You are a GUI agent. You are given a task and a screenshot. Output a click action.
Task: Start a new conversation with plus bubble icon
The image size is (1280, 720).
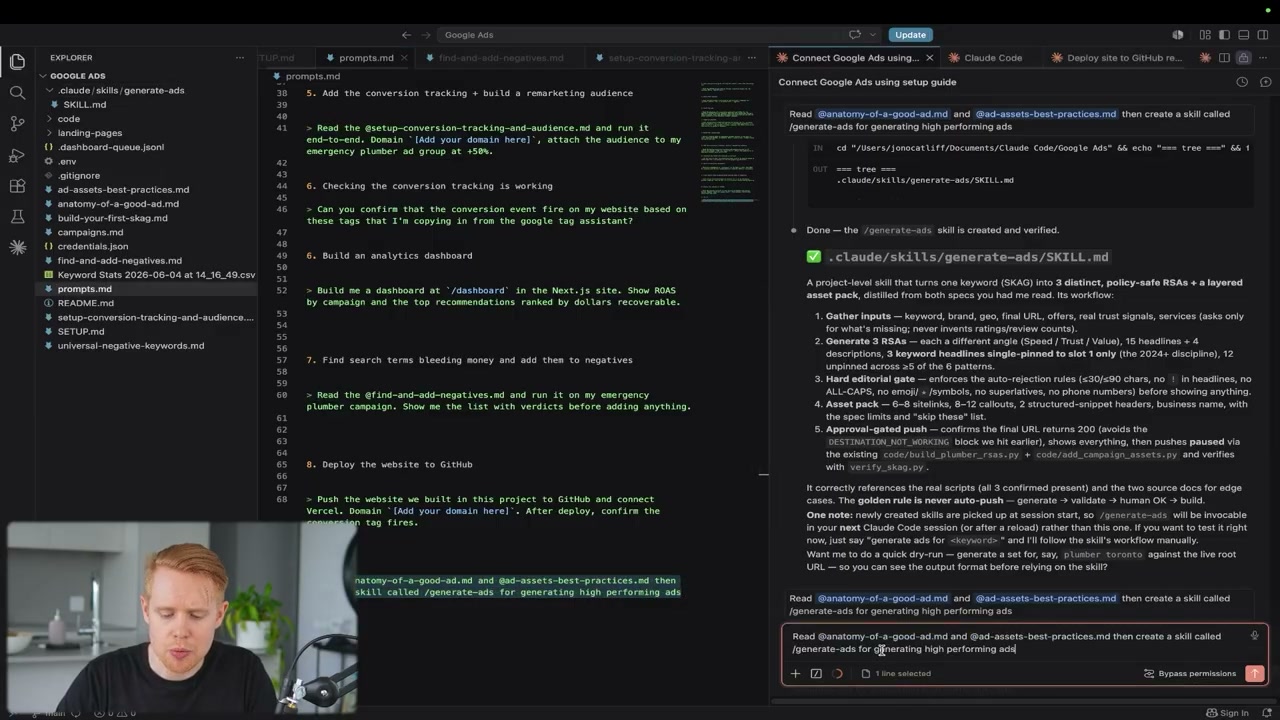coord(1264,82)
